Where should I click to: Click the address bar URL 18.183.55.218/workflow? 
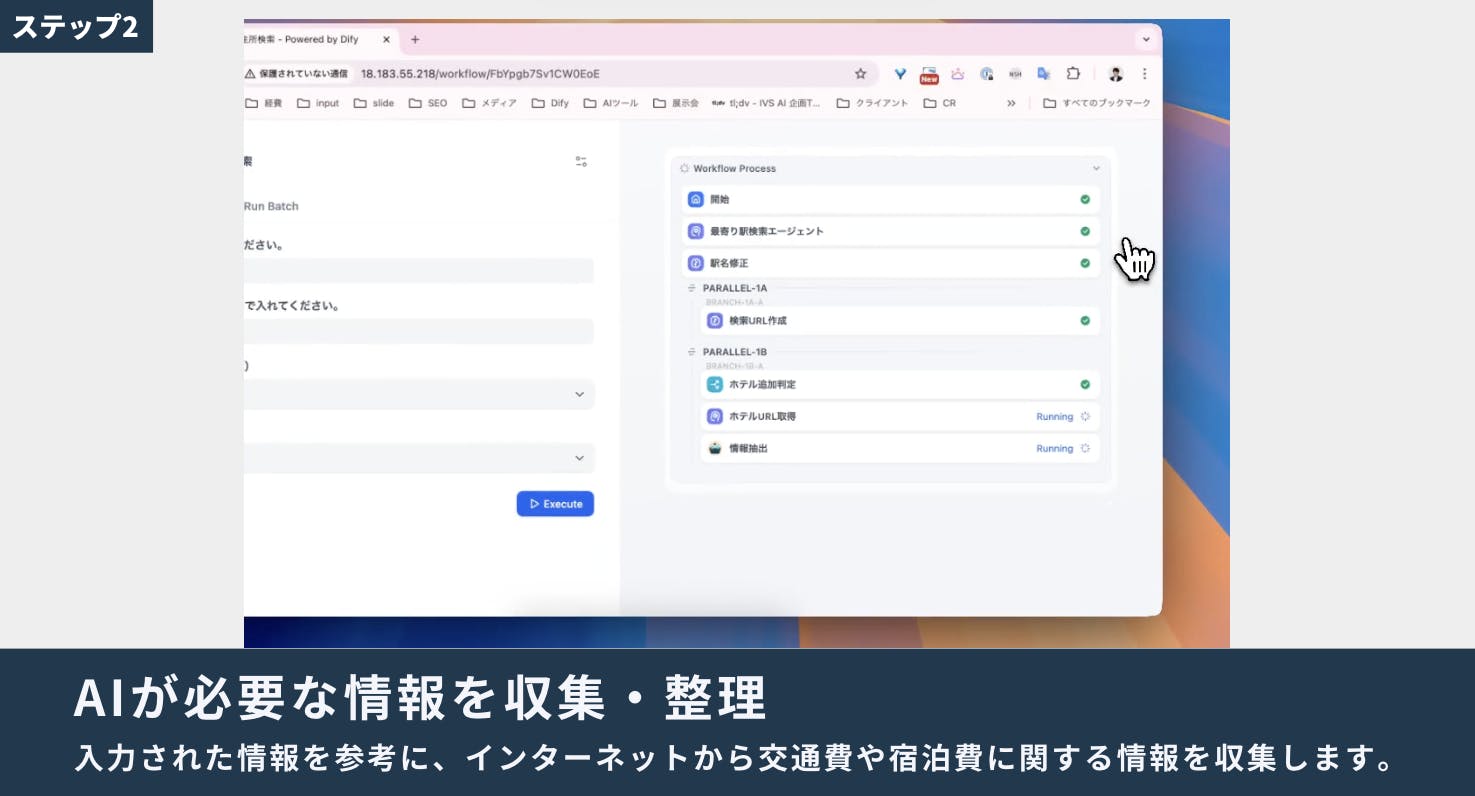coord(480,74)
